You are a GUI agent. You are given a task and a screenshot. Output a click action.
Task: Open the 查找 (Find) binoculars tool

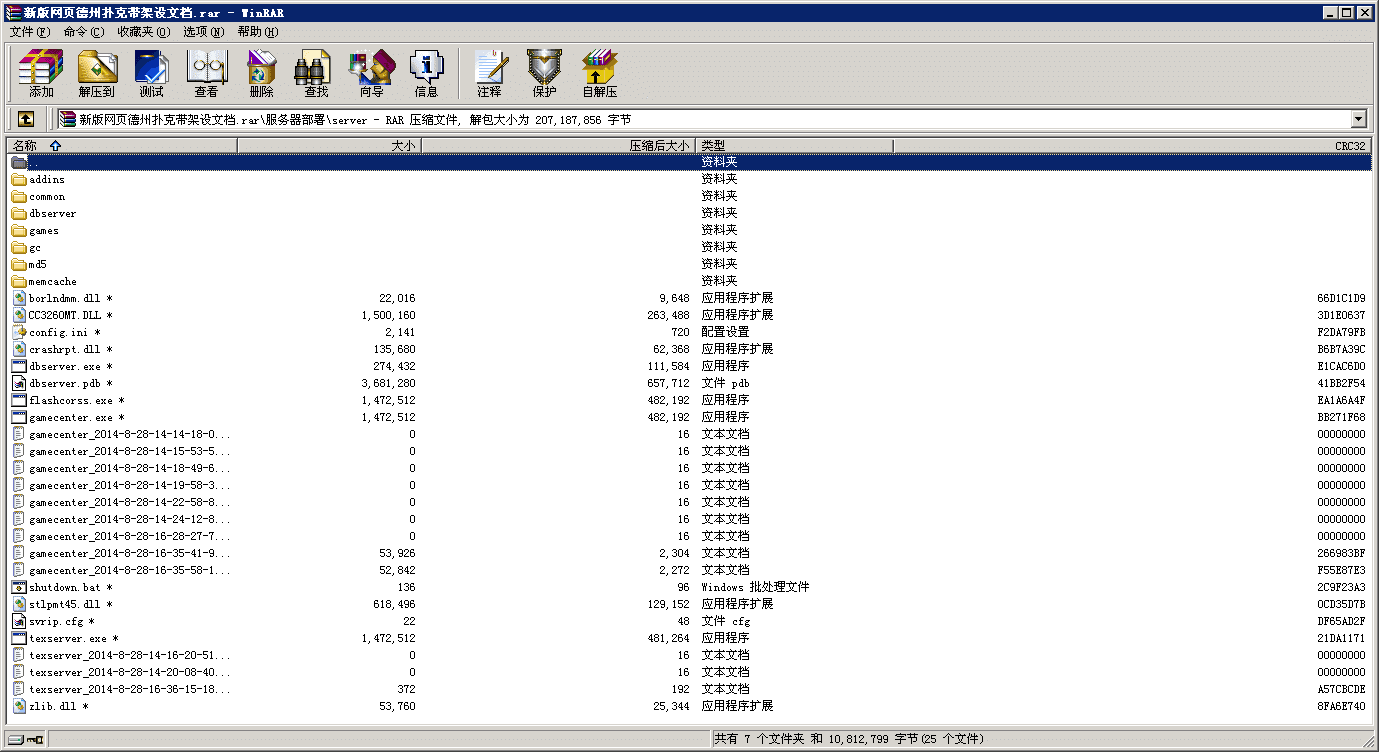[316, 73]
